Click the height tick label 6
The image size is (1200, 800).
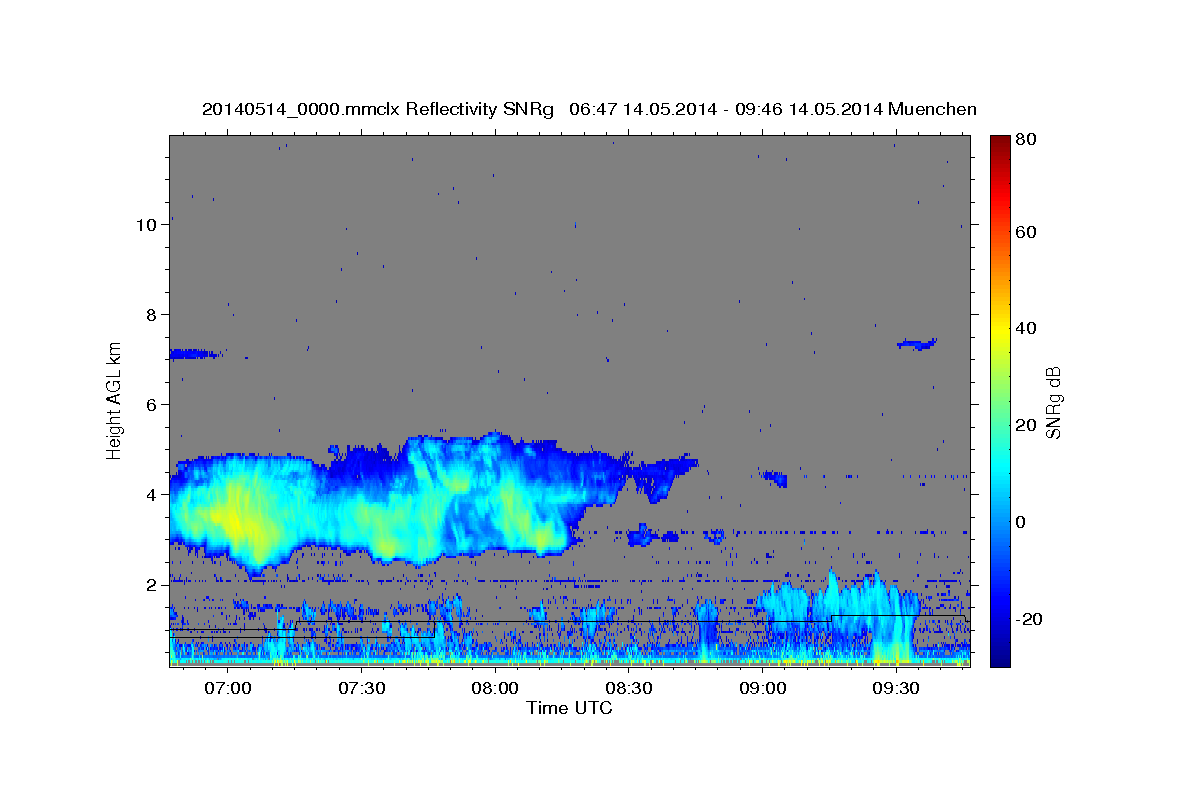tap(152, 405)
